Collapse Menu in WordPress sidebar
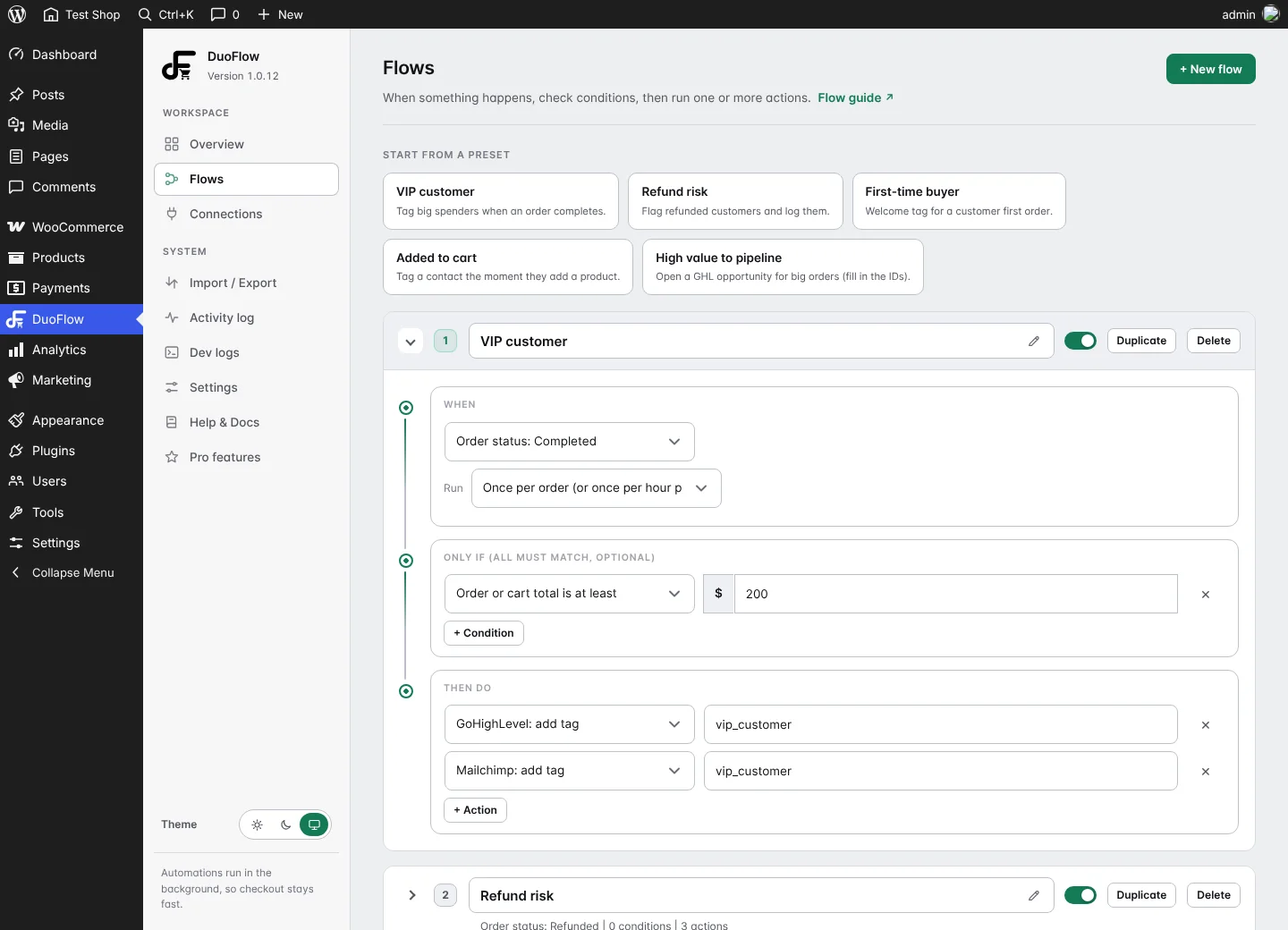 (72, 573)
